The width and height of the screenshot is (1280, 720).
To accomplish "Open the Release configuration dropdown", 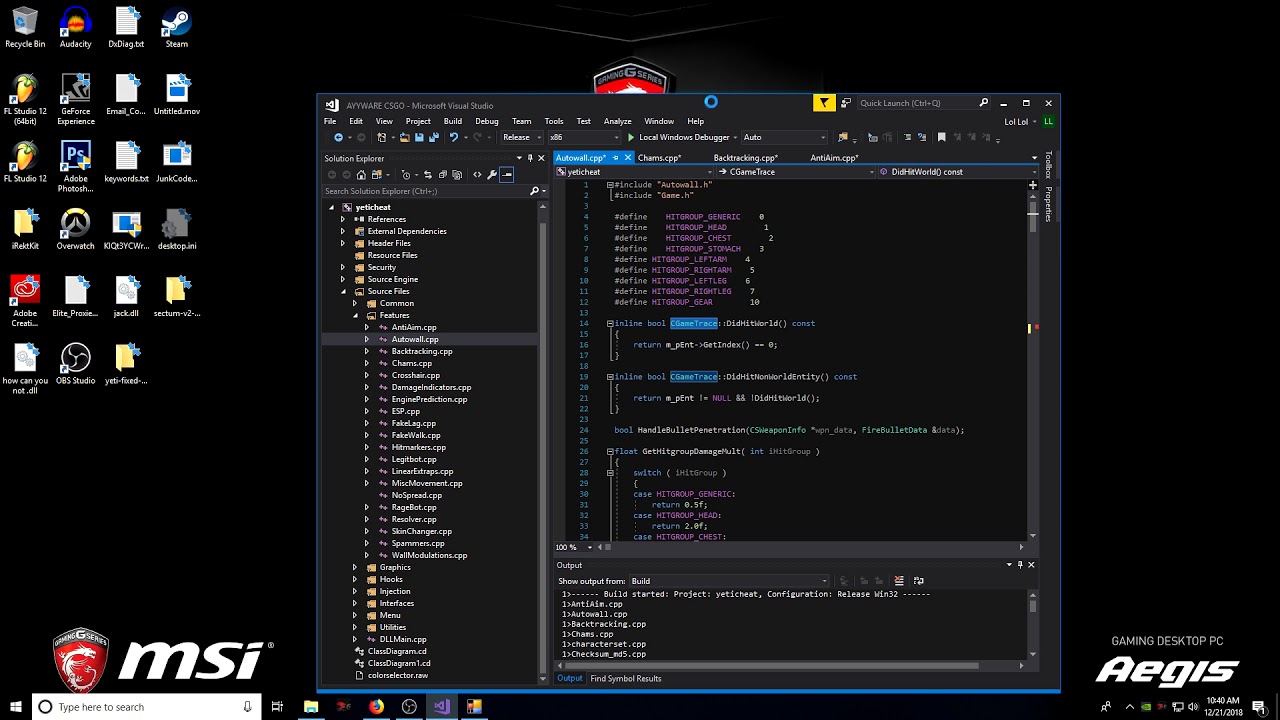I will [522, 137].
